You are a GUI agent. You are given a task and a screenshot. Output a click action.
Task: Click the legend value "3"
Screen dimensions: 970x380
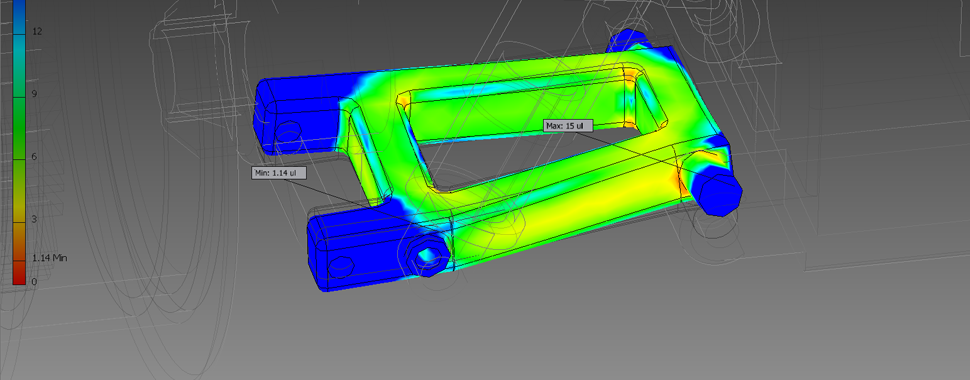pos(35,219)
